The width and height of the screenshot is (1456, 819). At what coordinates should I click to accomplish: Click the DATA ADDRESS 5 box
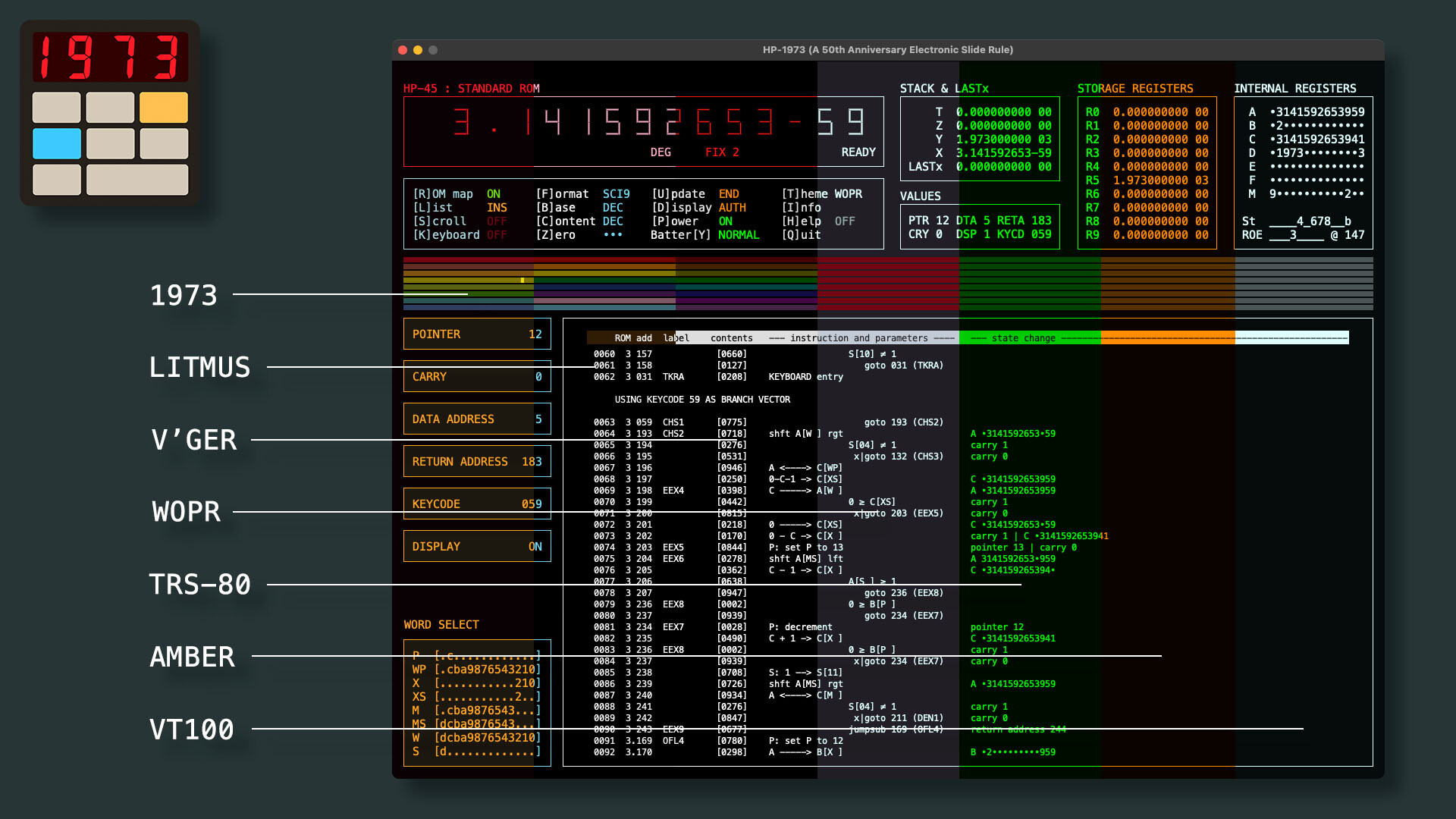tap(477, 419)
